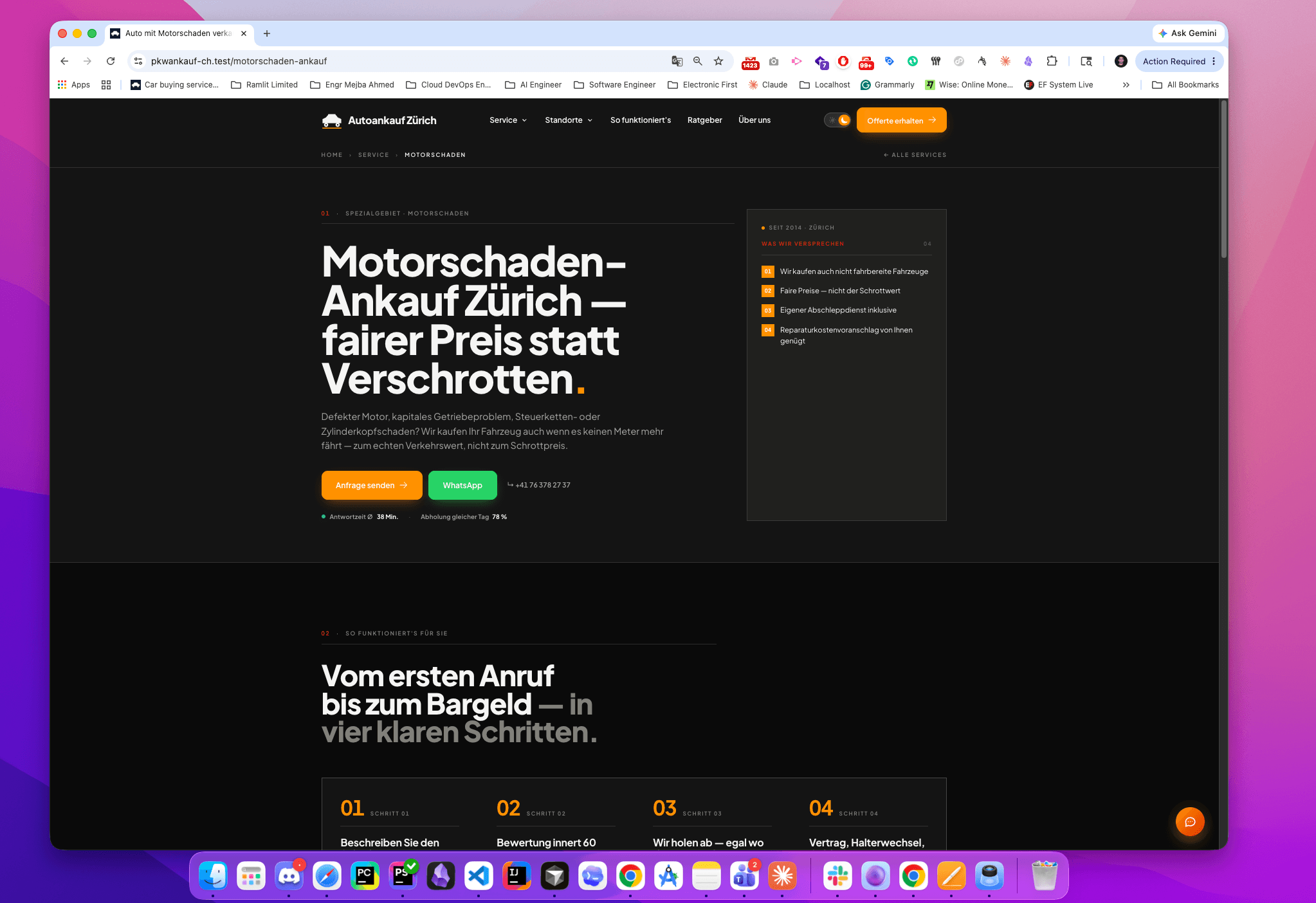Open the purple Obsidian extension icon
The height and width of the screenshot is (903, 1316).
[x=1028, y=61]
